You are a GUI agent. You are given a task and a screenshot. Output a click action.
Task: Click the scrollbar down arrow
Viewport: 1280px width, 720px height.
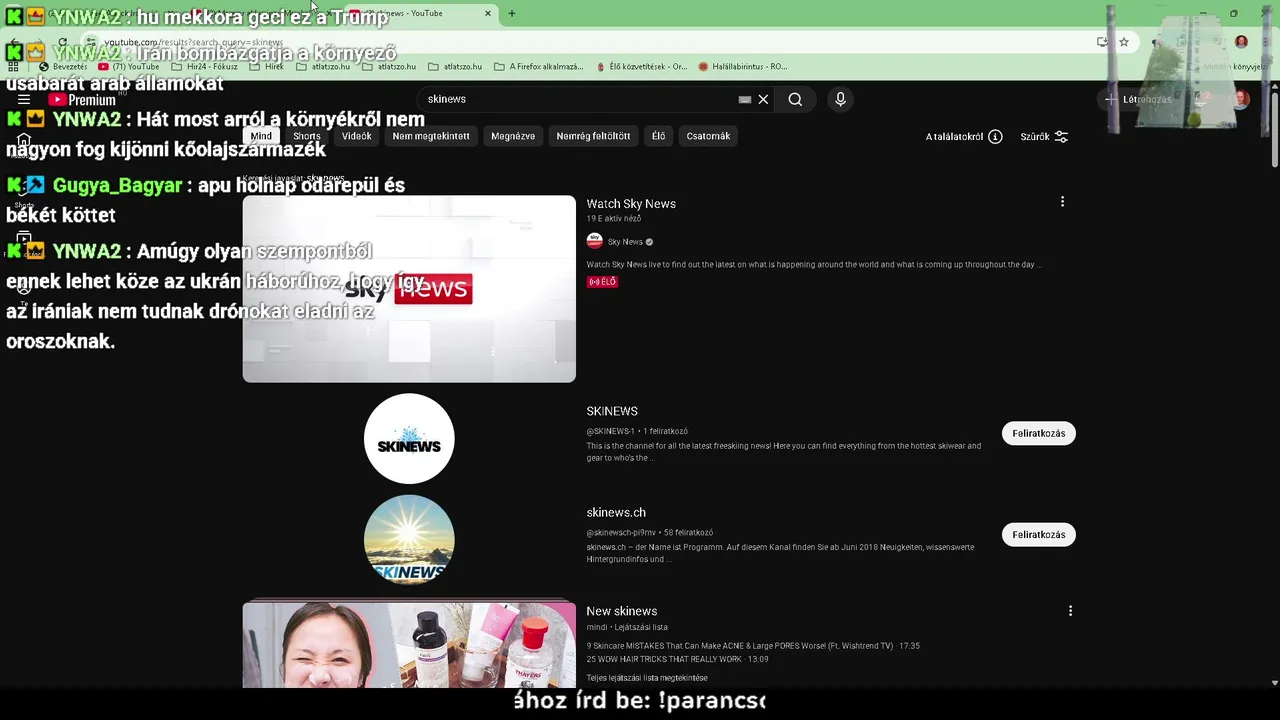coord(1274,683)
